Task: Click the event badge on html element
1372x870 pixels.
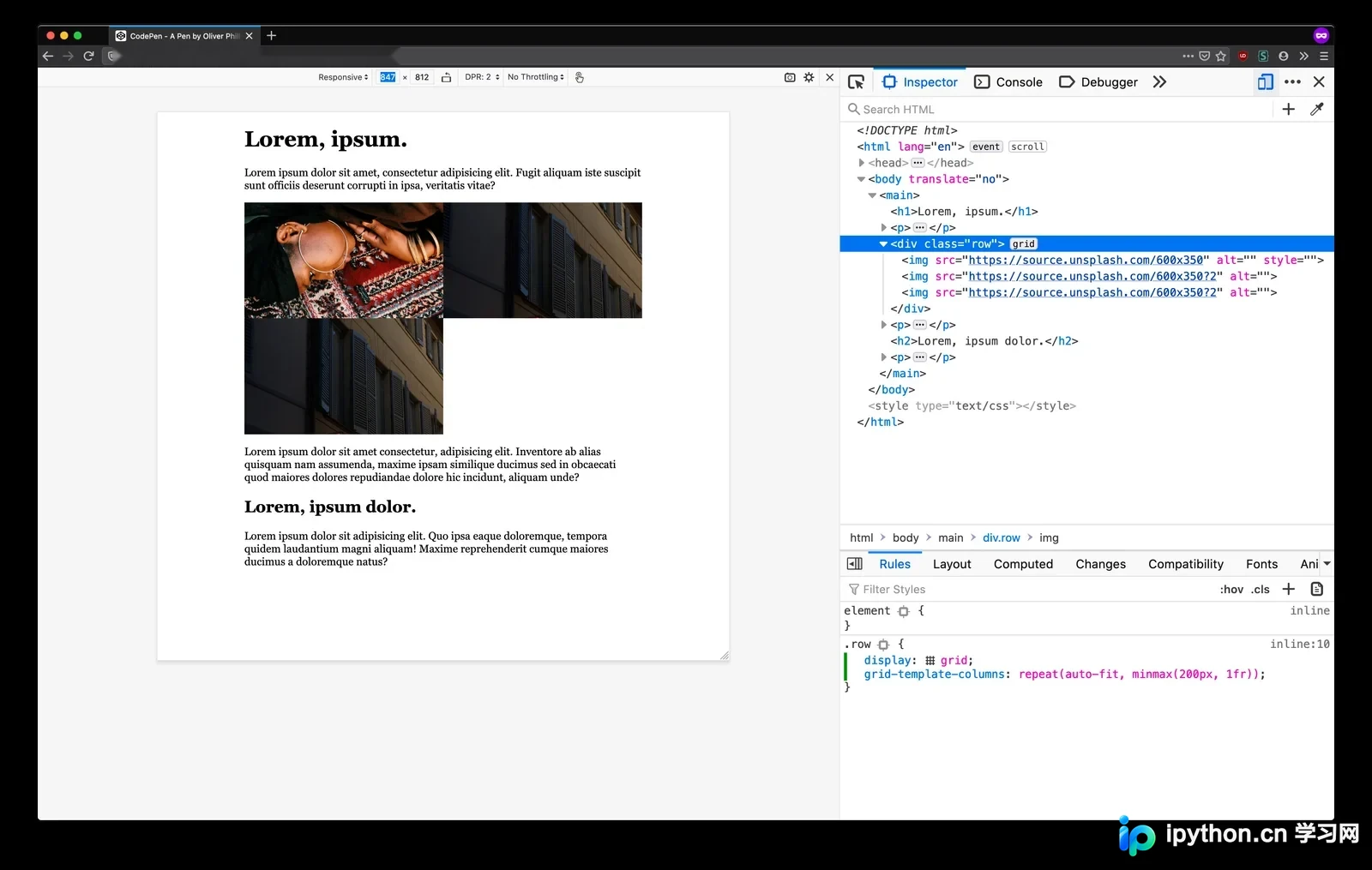Action: pos(985,147)
